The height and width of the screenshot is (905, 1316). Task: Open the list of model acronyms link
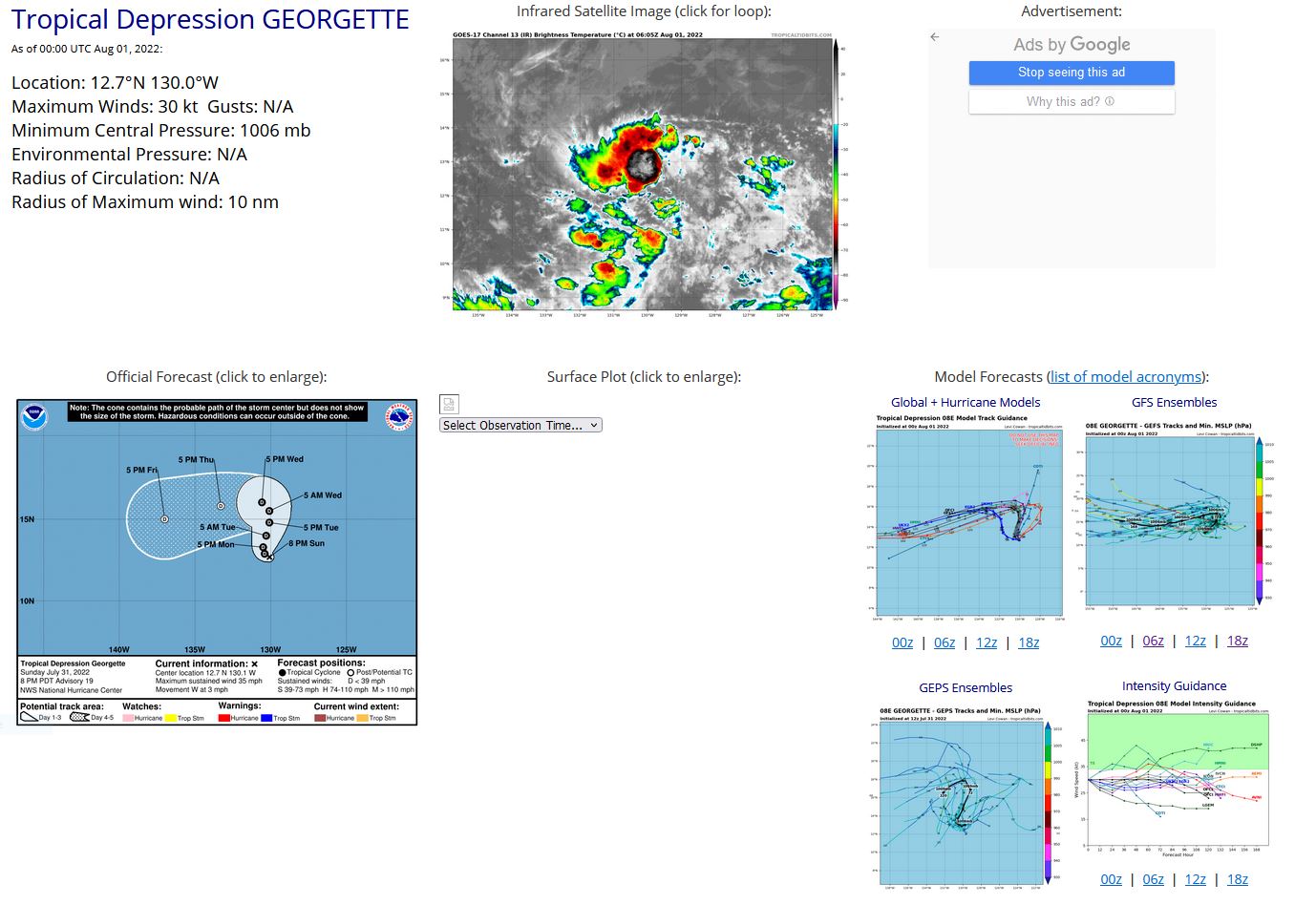pos(1125,377)
